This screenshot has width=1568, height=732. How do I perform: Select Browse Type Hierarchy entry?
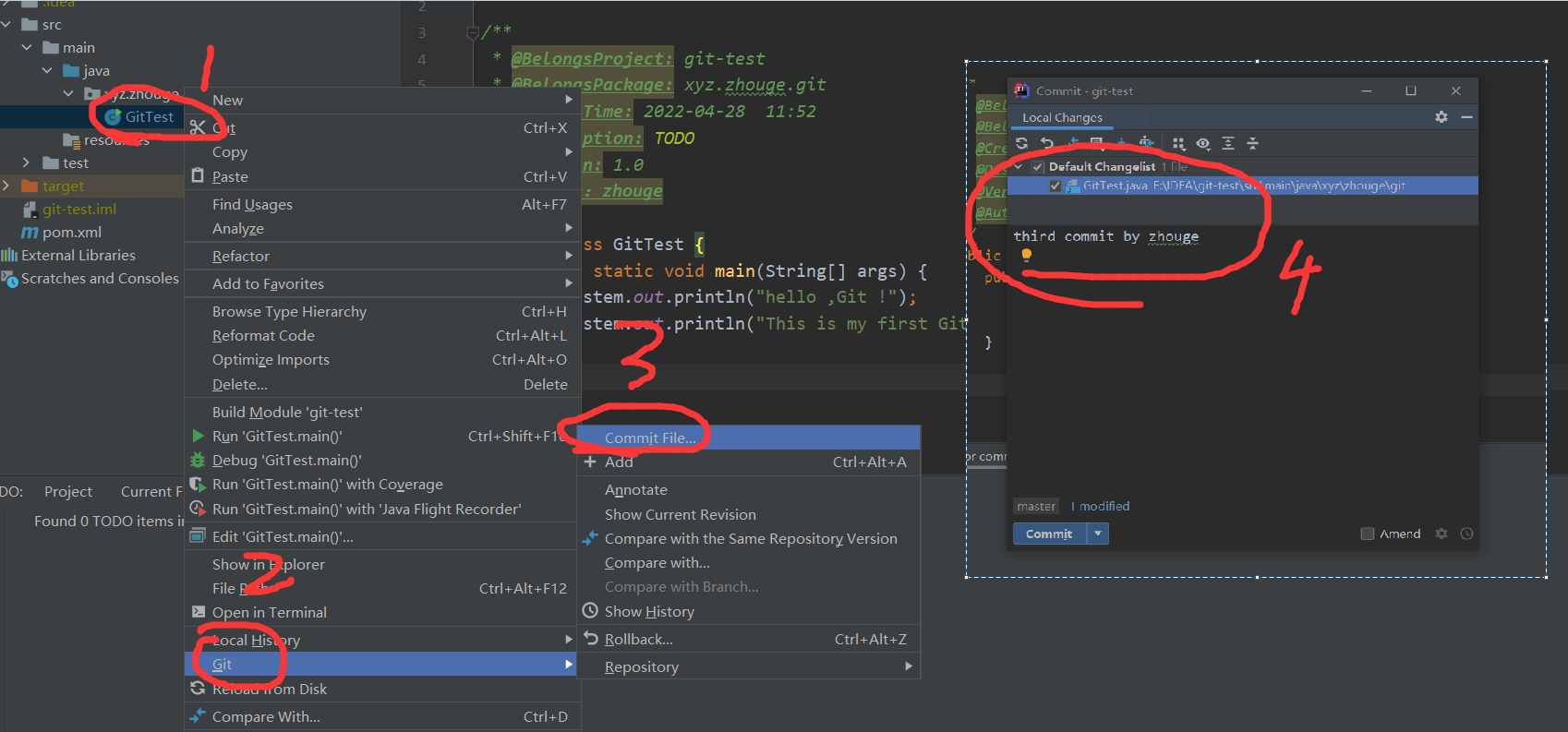pos(382,312)
